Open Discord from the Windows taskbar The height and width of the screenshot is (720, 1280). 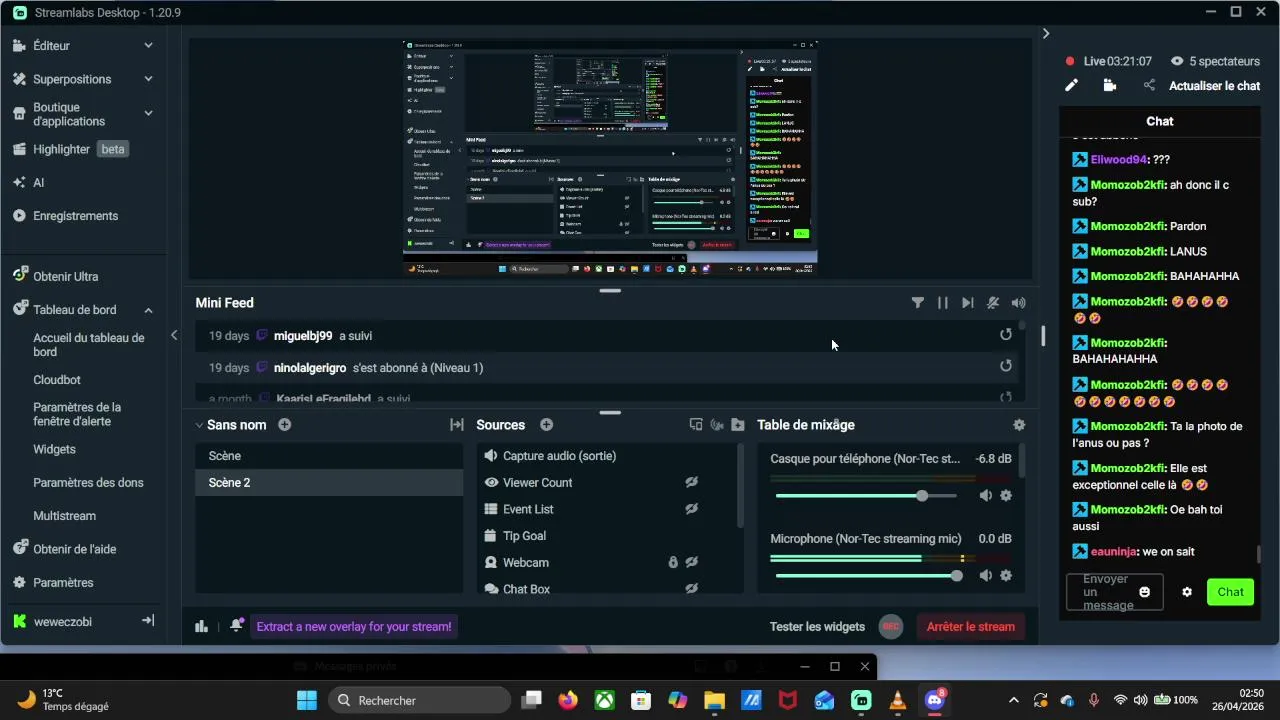[x=936, y=700]
